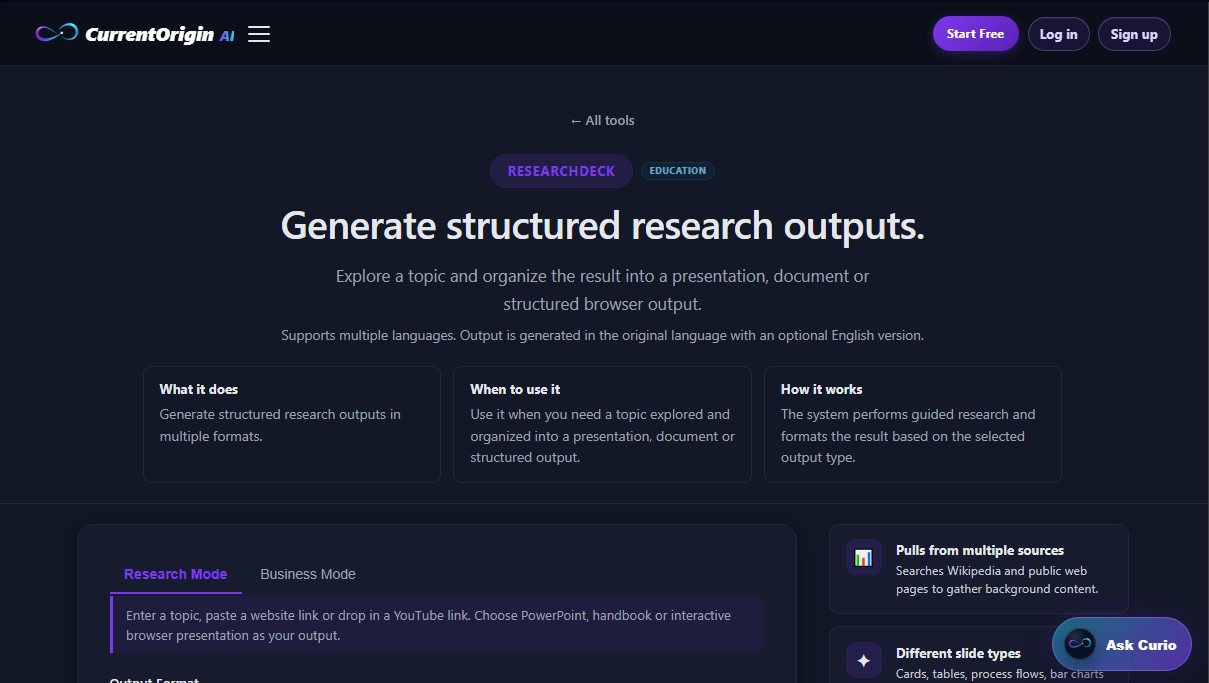Click the sparkle icon beside Different slide types
The width and height of the screenshot is (1209, 683).
tap(864, 660)
